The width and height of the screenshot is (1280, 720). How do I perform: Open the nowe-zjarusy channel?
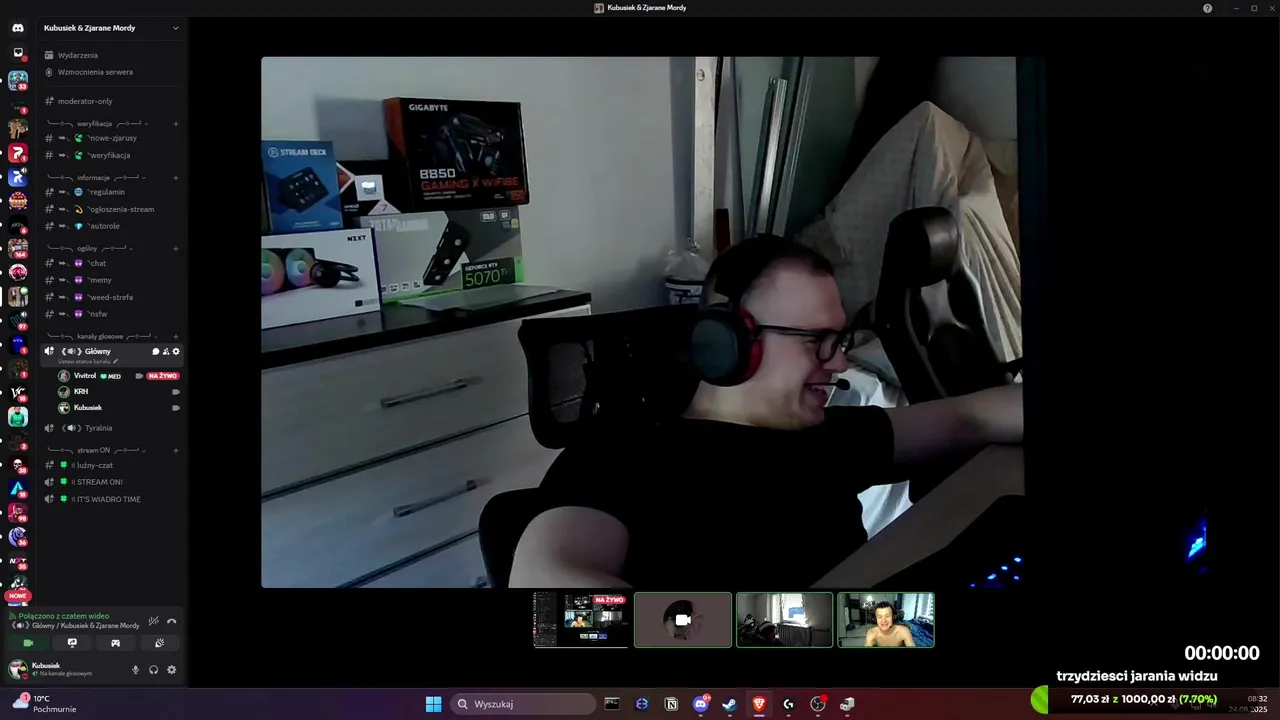coord(112,138)
